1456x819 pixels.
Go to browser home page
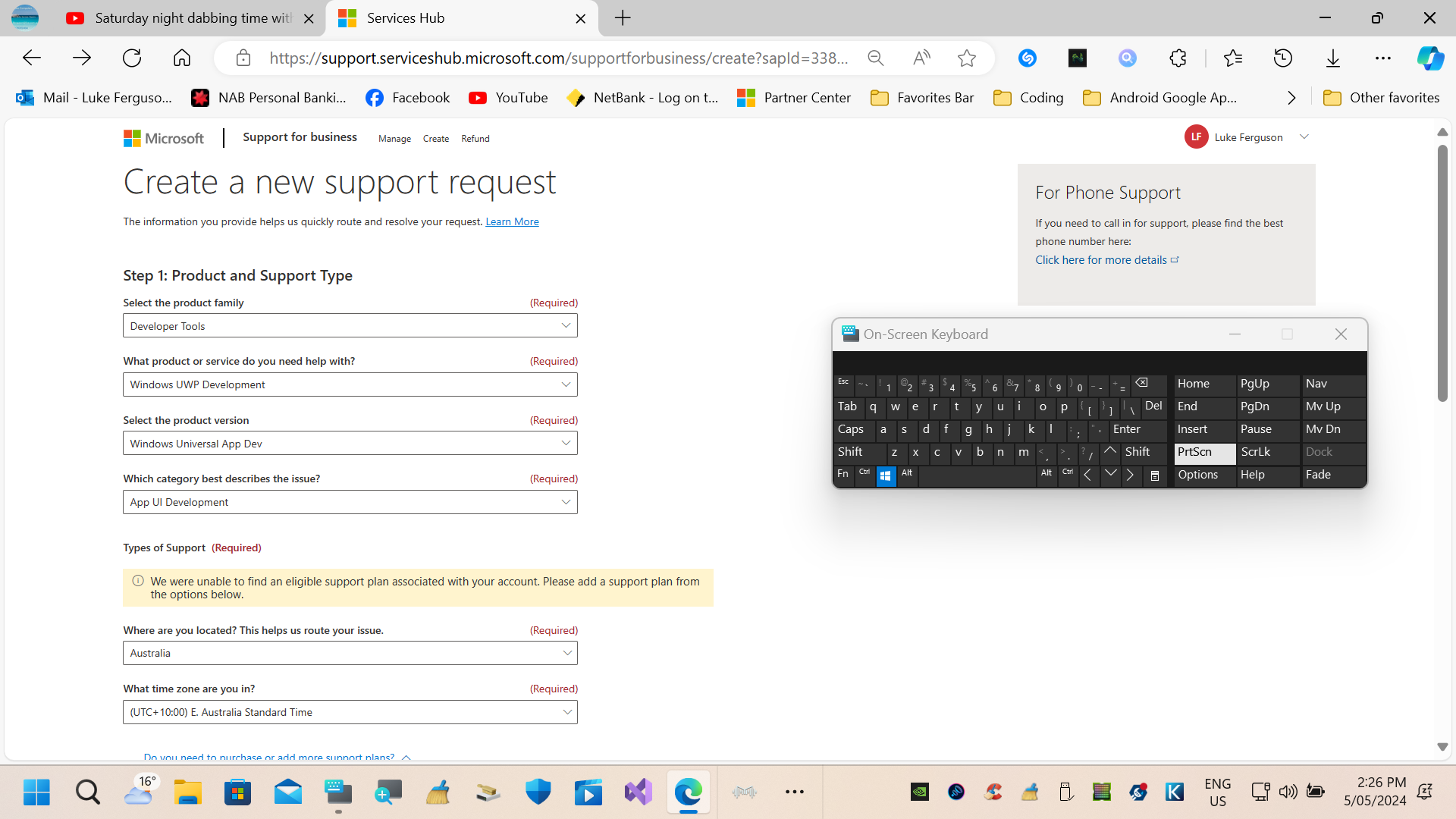click(x=182, y=58)
